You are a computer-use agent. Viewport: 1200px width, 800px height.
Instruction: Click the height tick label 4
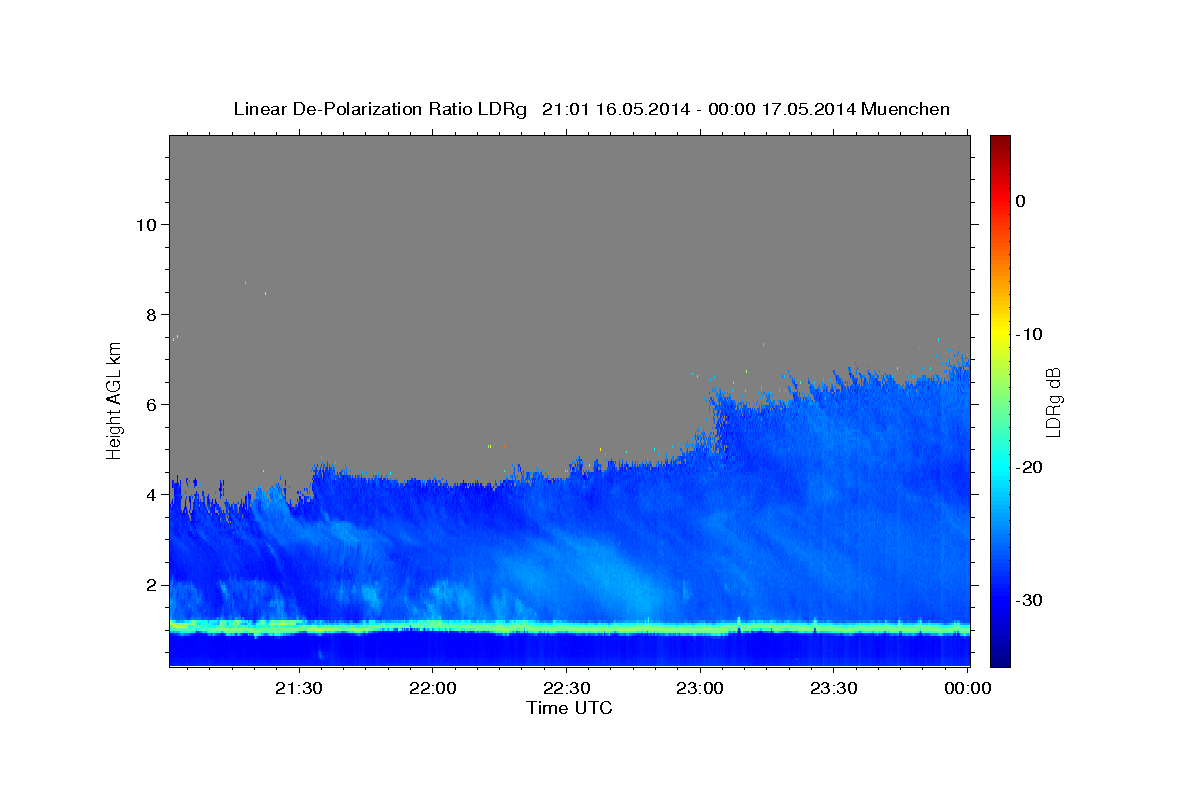pyautogui.click(x=151, y=495)
